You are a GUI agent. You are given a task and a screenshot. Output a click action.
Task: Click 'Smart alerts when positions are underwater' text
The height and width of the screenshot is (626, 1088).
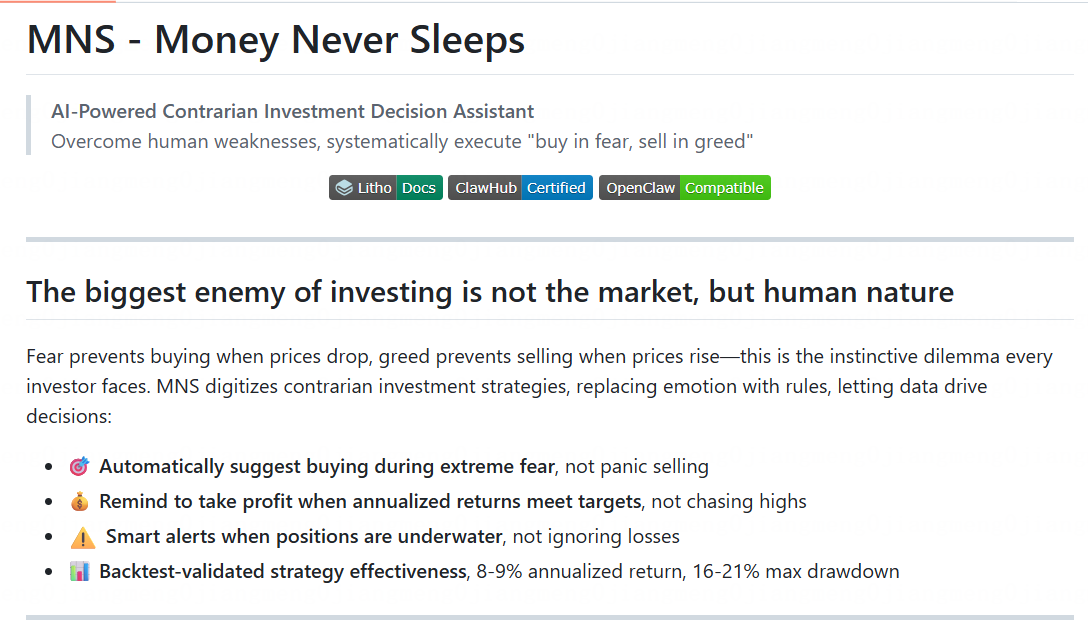[x=304, y=536]
